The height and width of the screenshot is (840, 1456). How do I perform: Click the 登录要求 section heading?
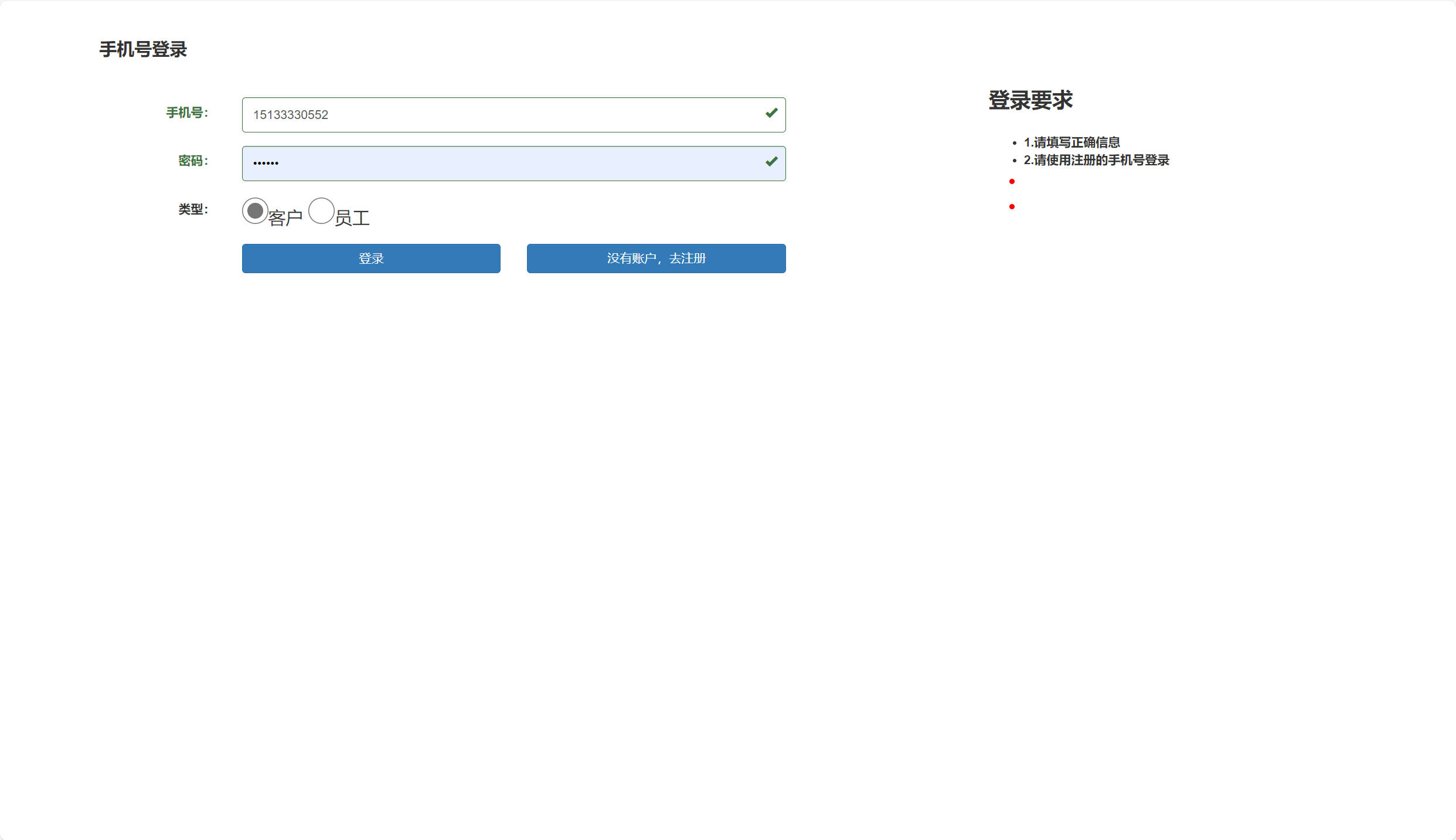pyautogui.click(x=1030, y=100)
